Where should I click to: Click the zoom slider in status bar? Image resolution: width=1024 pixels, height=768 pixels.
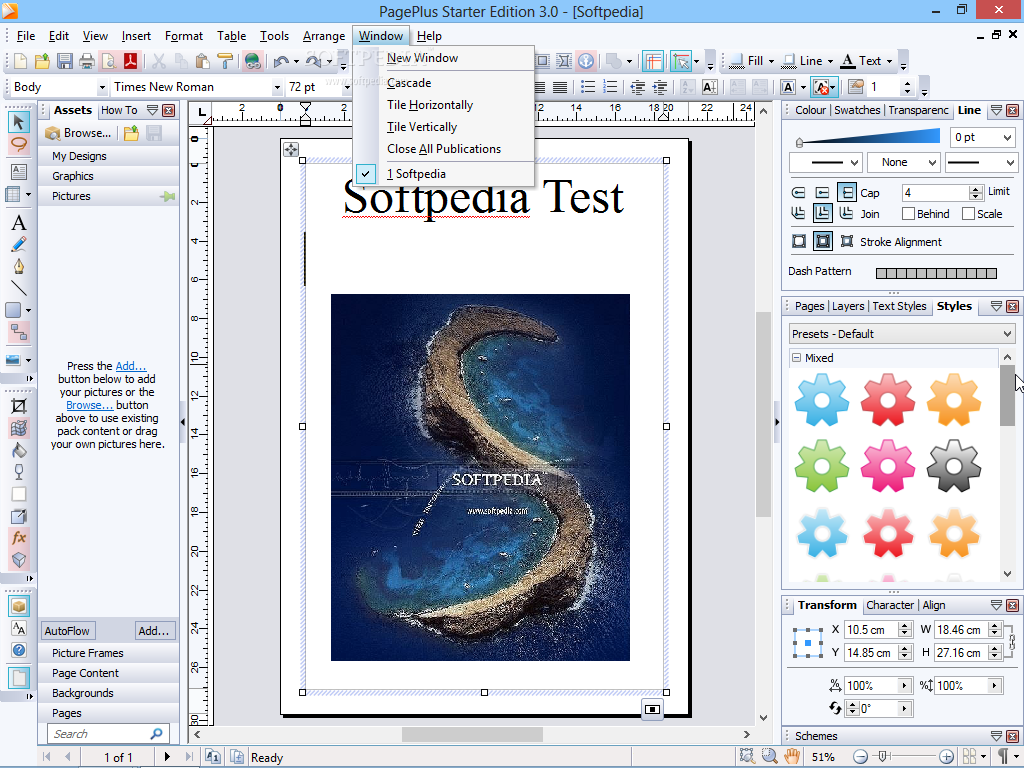point(903,757)
